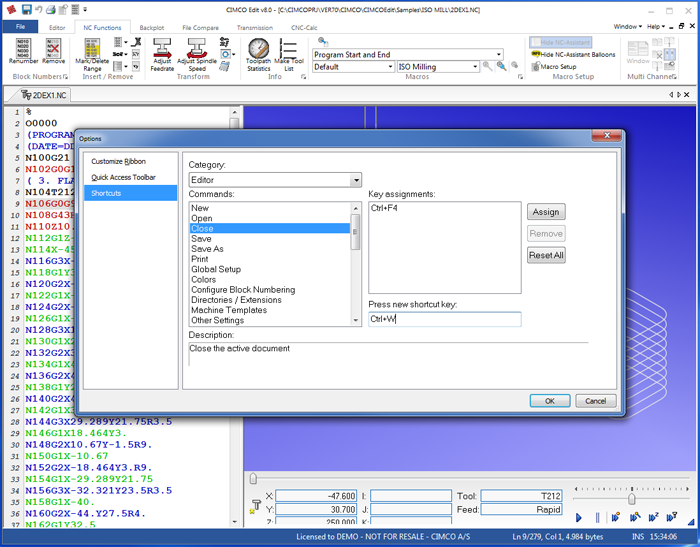Click the Reset All button
The image size is (700, 547).
click(546, 255)
